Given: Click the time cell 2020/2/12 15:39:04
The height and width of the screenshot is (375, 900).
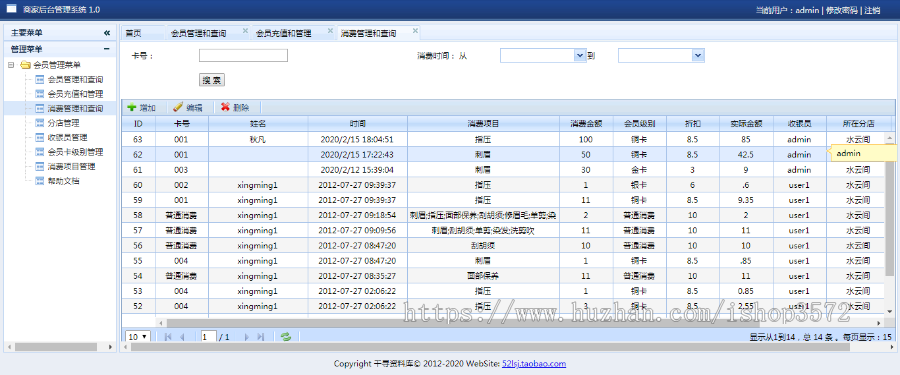Looking at the screenshot, I should (x=358, y=170).
